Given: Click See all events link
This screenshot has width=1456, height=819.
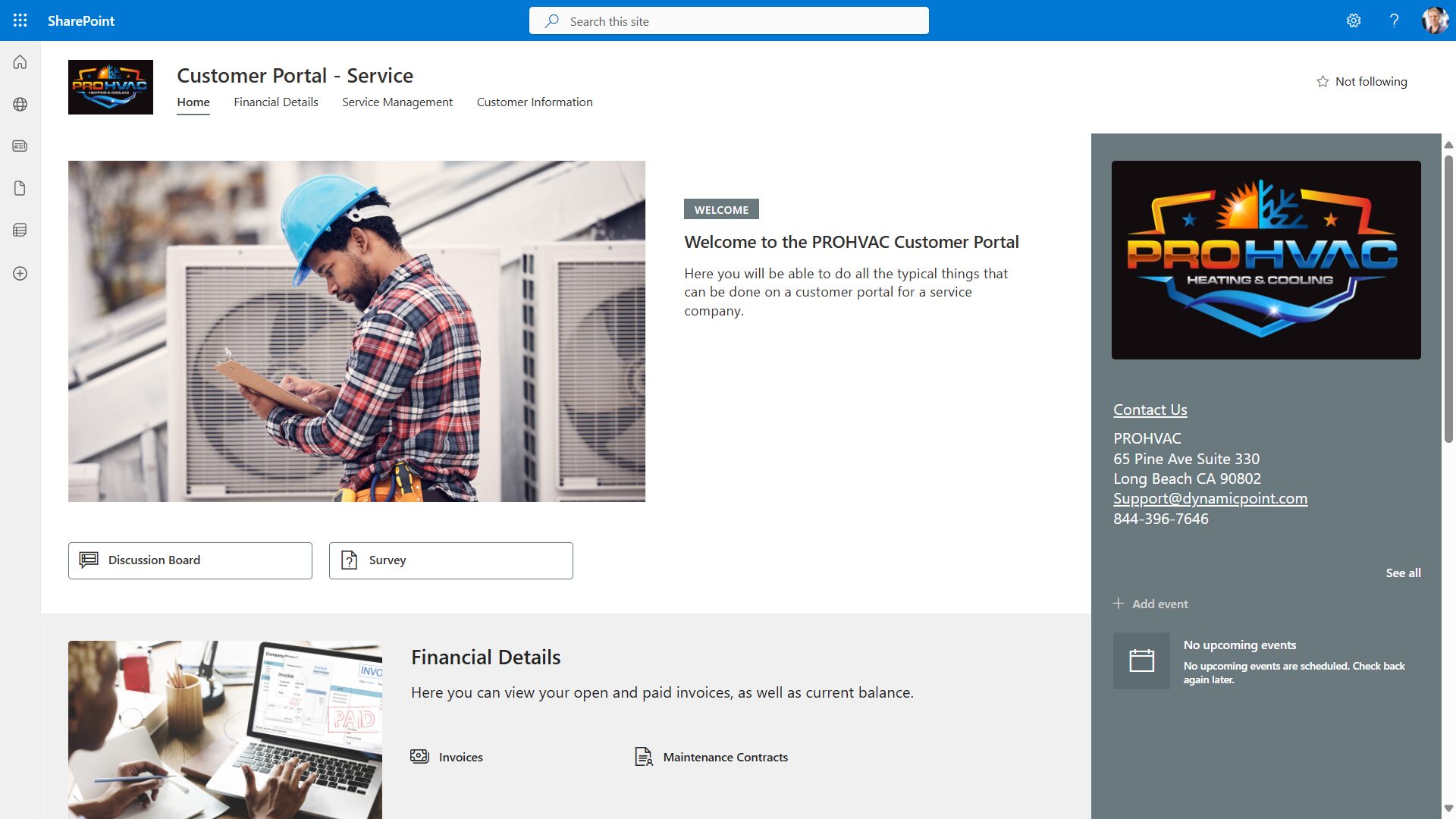Looking at the screenshot, I should click(x=1404, y=573).
